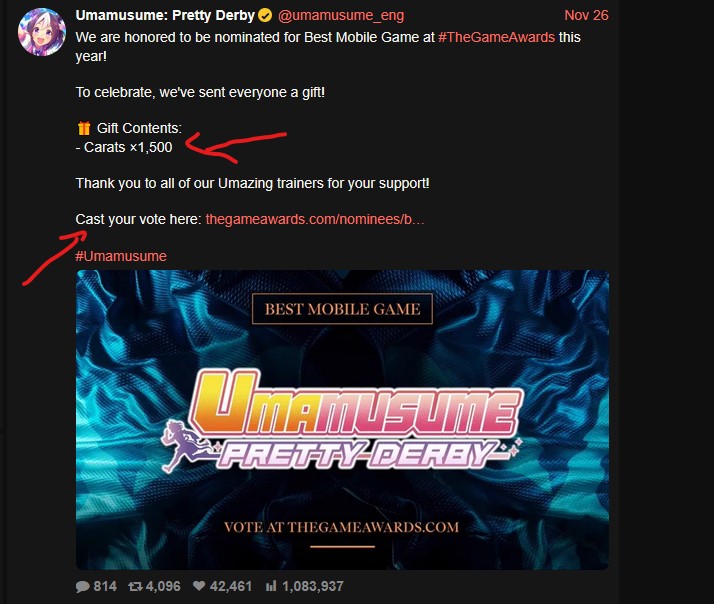
Task: Click the gift box emoji
Action: pos(84,128)
